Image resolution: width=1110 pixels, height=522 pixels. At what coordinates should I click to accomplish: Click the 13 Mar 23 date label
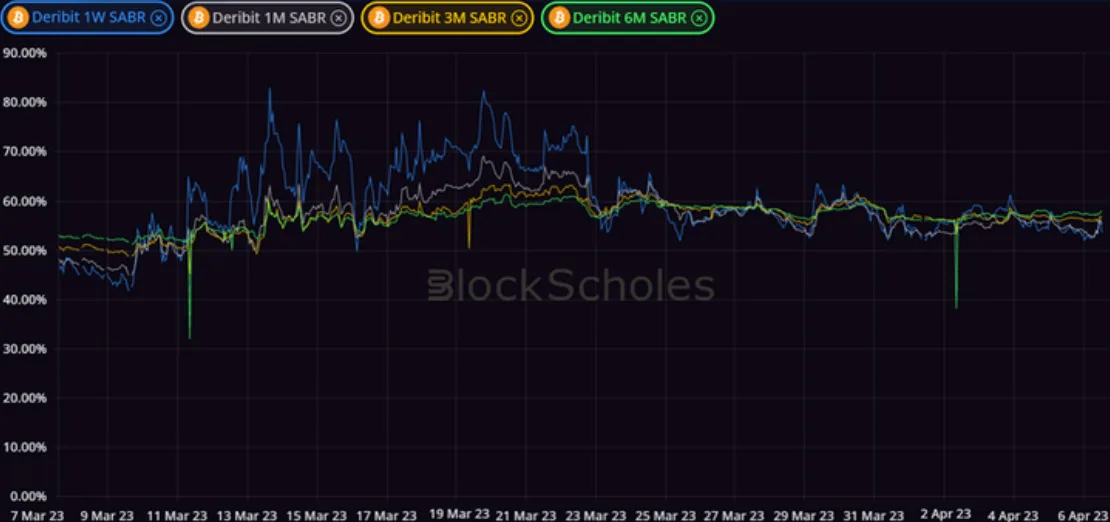(x=246, y=515)
